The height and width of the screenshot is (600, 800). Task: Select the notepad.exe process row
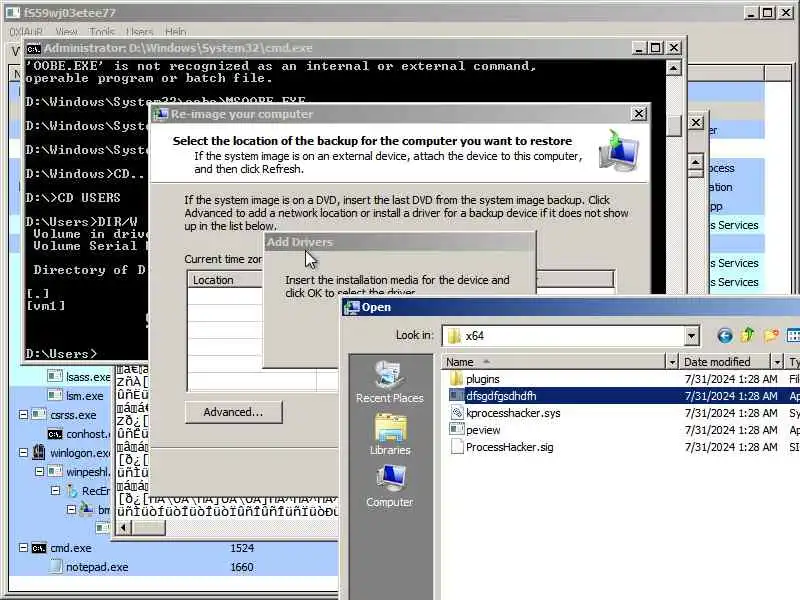pyautogui.click(x=173, y=567)
